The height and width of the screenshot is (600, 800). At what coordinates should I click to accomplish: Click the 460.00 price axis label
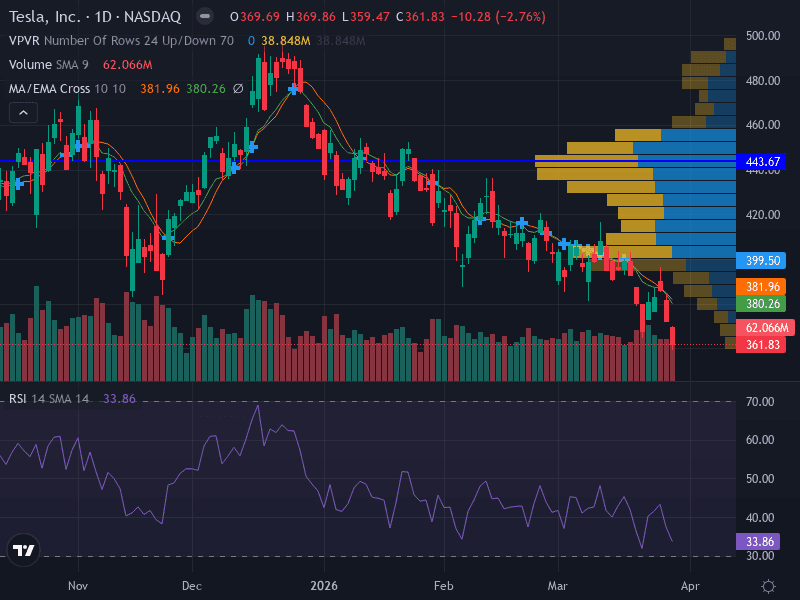(x=763, y=125)
